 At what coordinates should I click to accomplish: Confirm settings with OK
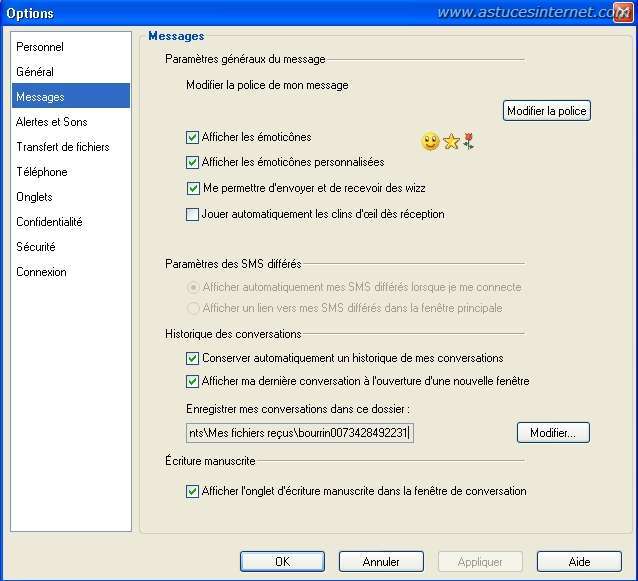(282, 561)
